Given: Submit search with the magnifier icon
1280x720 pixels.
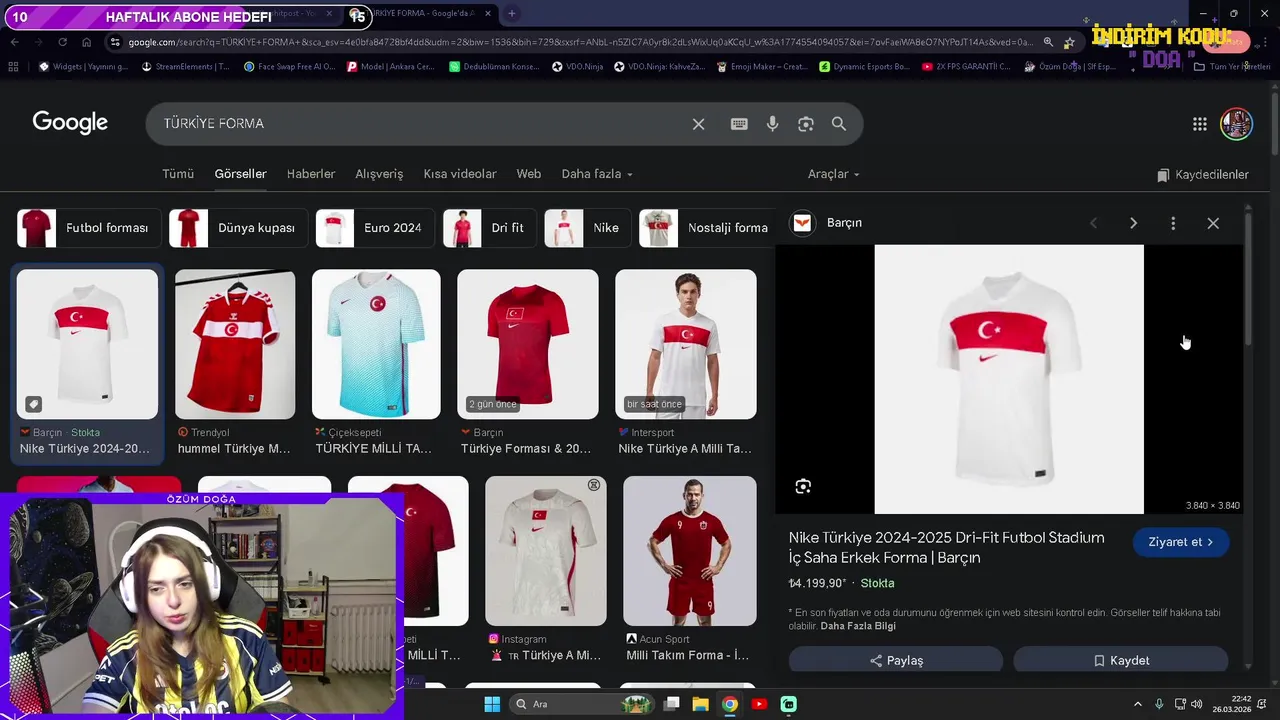Looking at the screenshot, I should [x=839, y=124].
